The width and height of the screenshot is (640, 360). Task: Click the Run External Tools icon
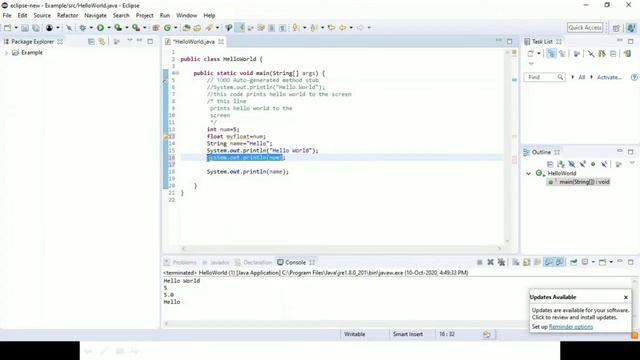point(136,28)
